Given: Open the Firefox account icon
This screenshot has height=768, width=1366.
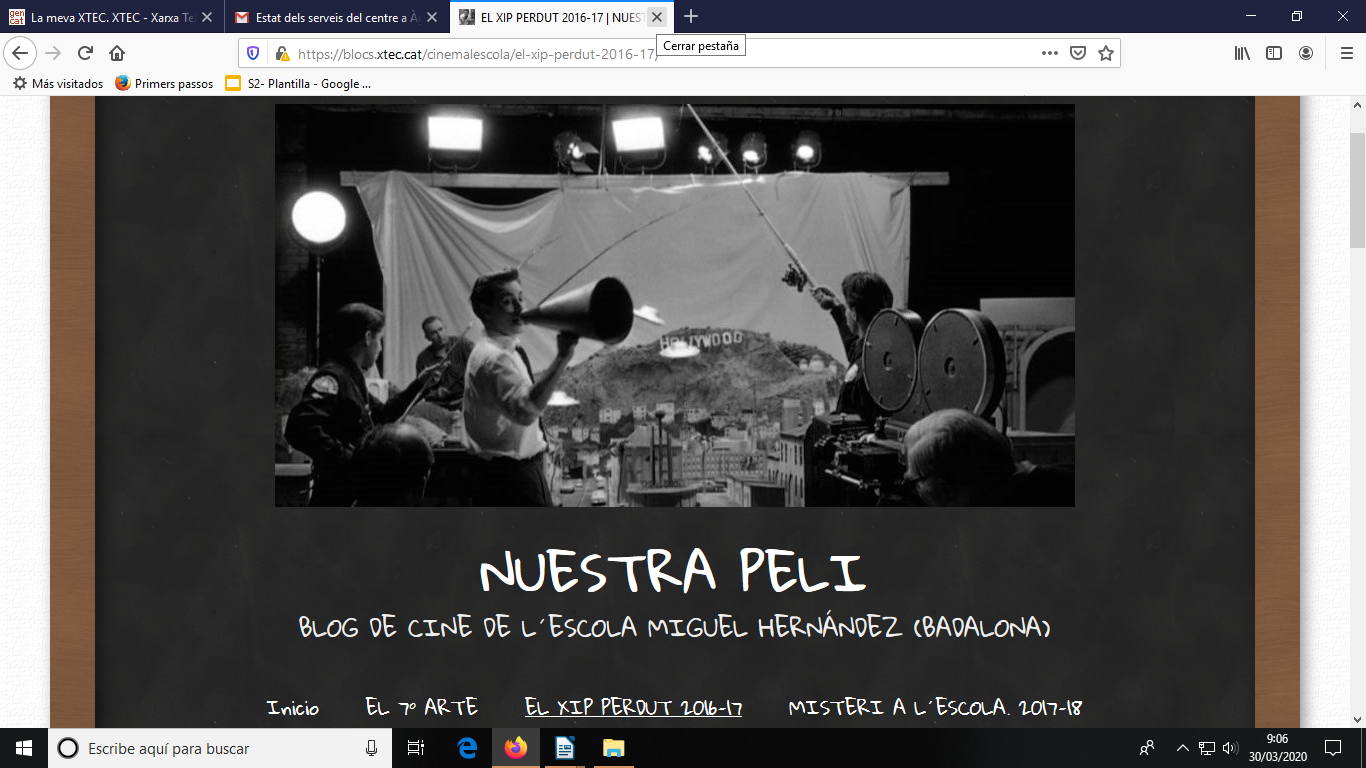Looking at the screenshot, I should (1306, 54).
